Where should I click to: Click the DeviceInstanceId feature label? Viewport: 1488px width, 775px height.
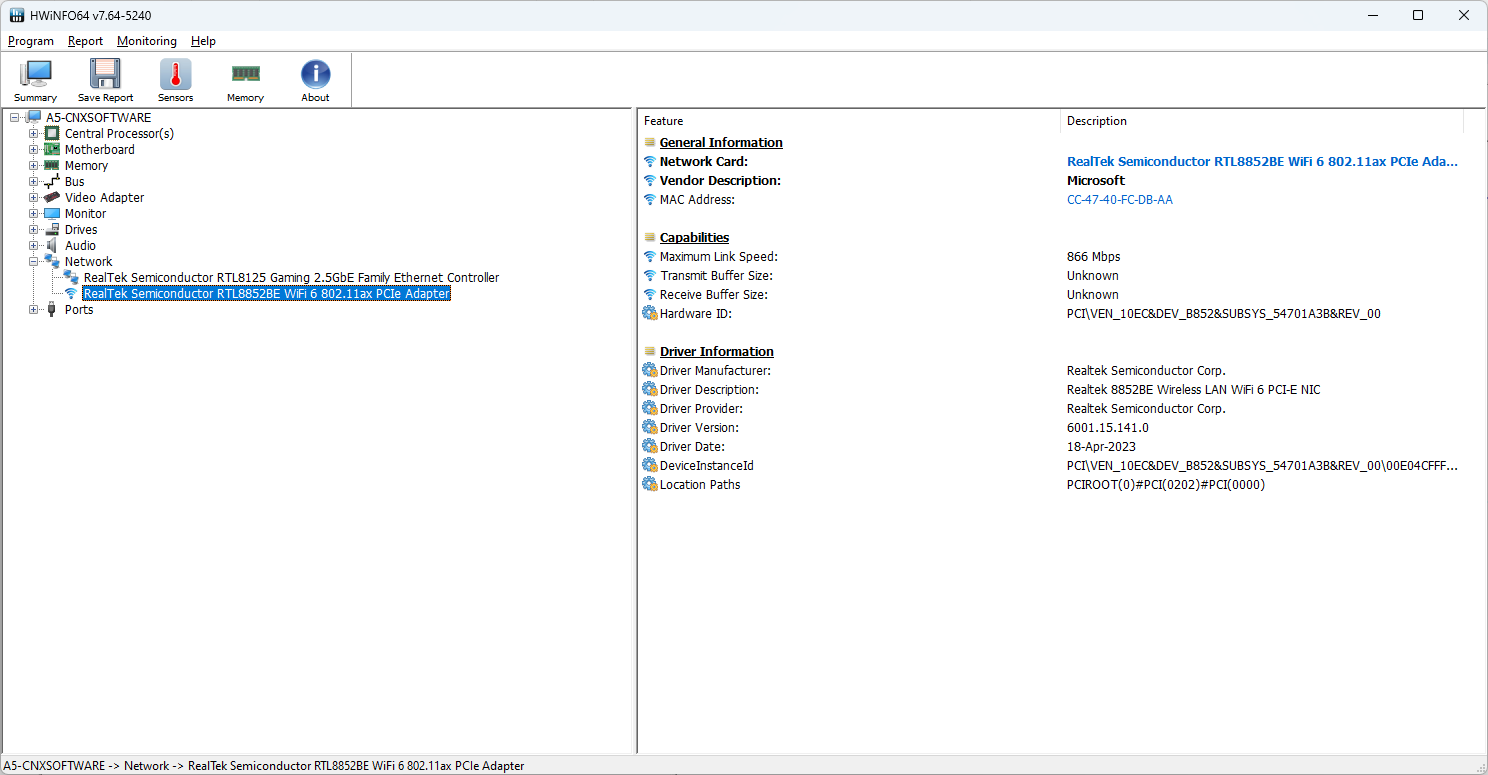(x=707, y=466)
